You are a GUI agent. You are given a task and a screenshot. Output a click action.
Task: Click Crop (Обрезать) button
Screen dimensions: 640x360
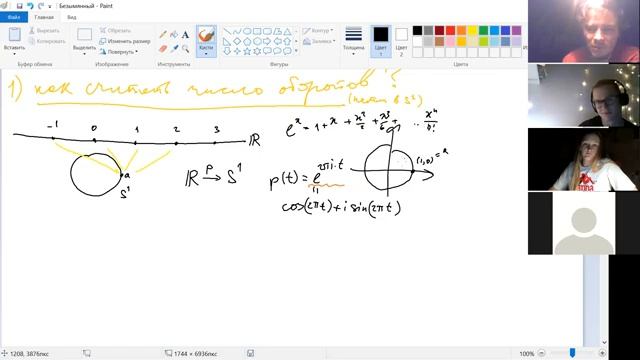116,31
